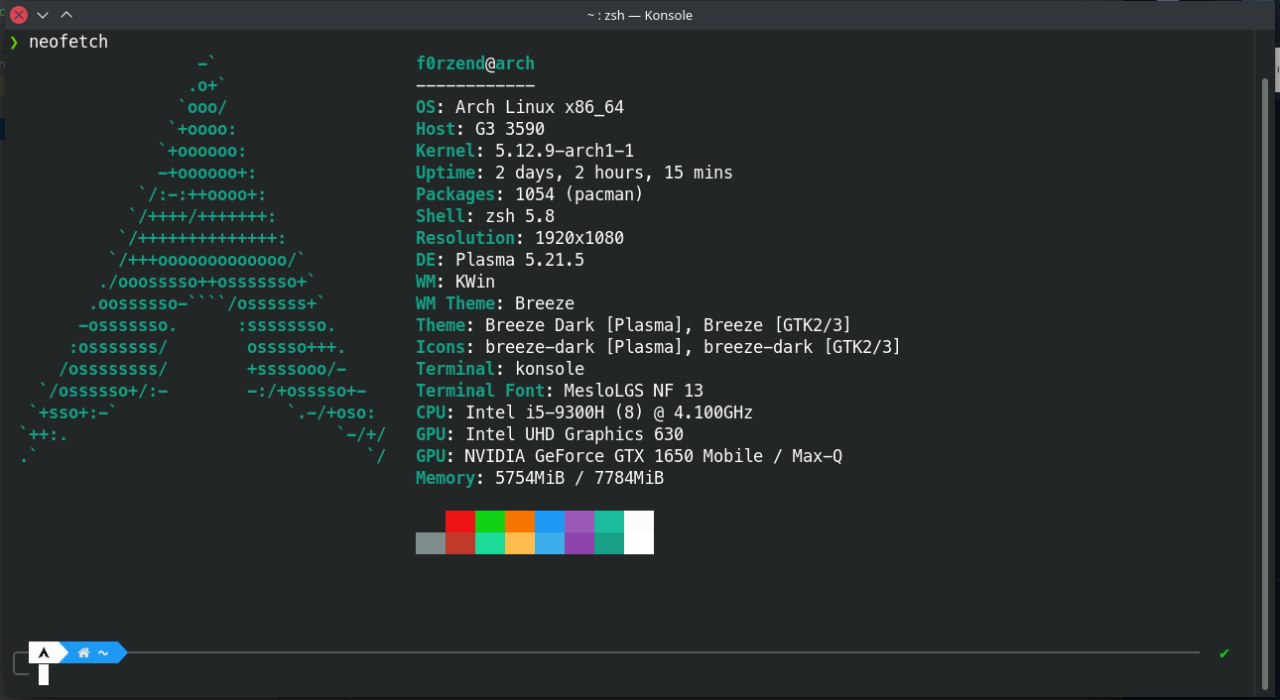Click the 'Resolution: 1920x1080' line
This screenshot has height=700, width=1280.
[520, 238]
